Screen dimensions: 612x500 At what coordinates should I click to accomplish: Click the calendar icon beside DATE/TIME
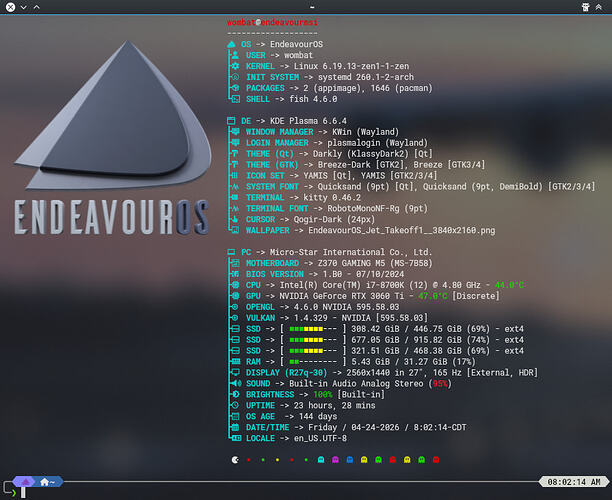235,427
